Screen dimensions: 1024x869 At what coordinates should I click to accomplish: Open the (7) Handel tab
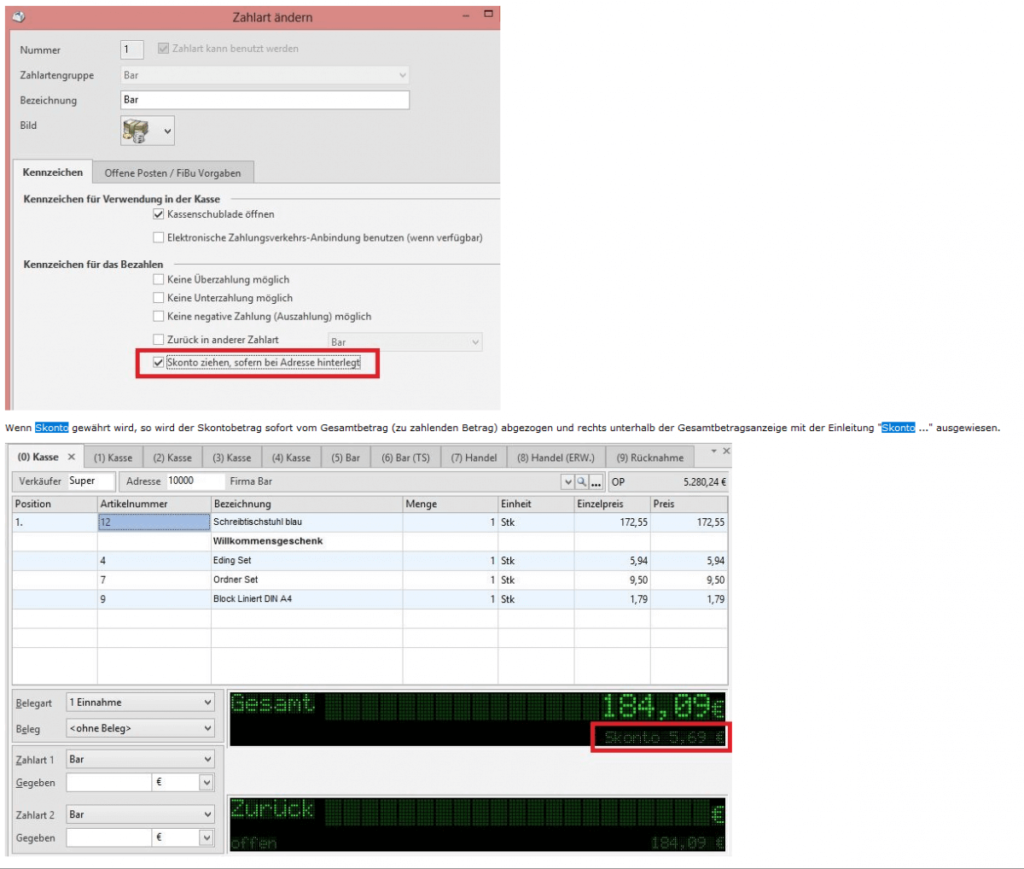(x=472, y=457)
